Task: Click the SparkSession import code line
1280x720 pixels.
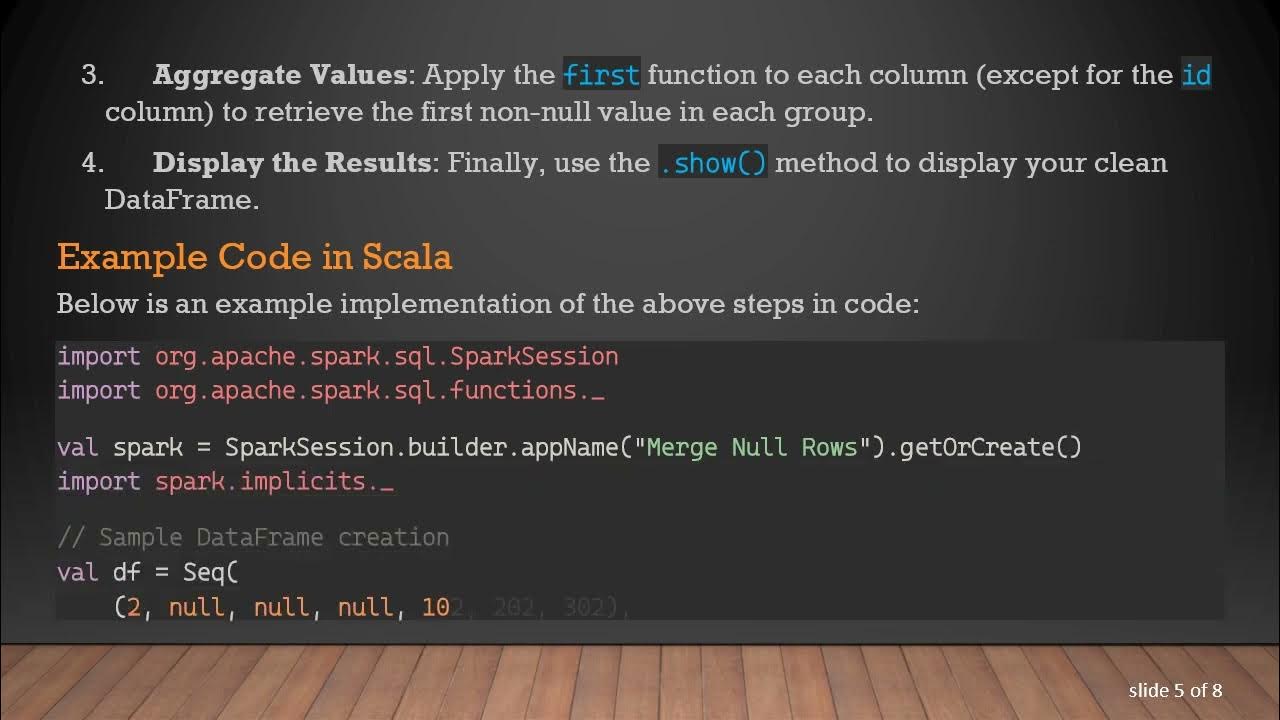Action: pyautogui.click(x=337, y=357)
